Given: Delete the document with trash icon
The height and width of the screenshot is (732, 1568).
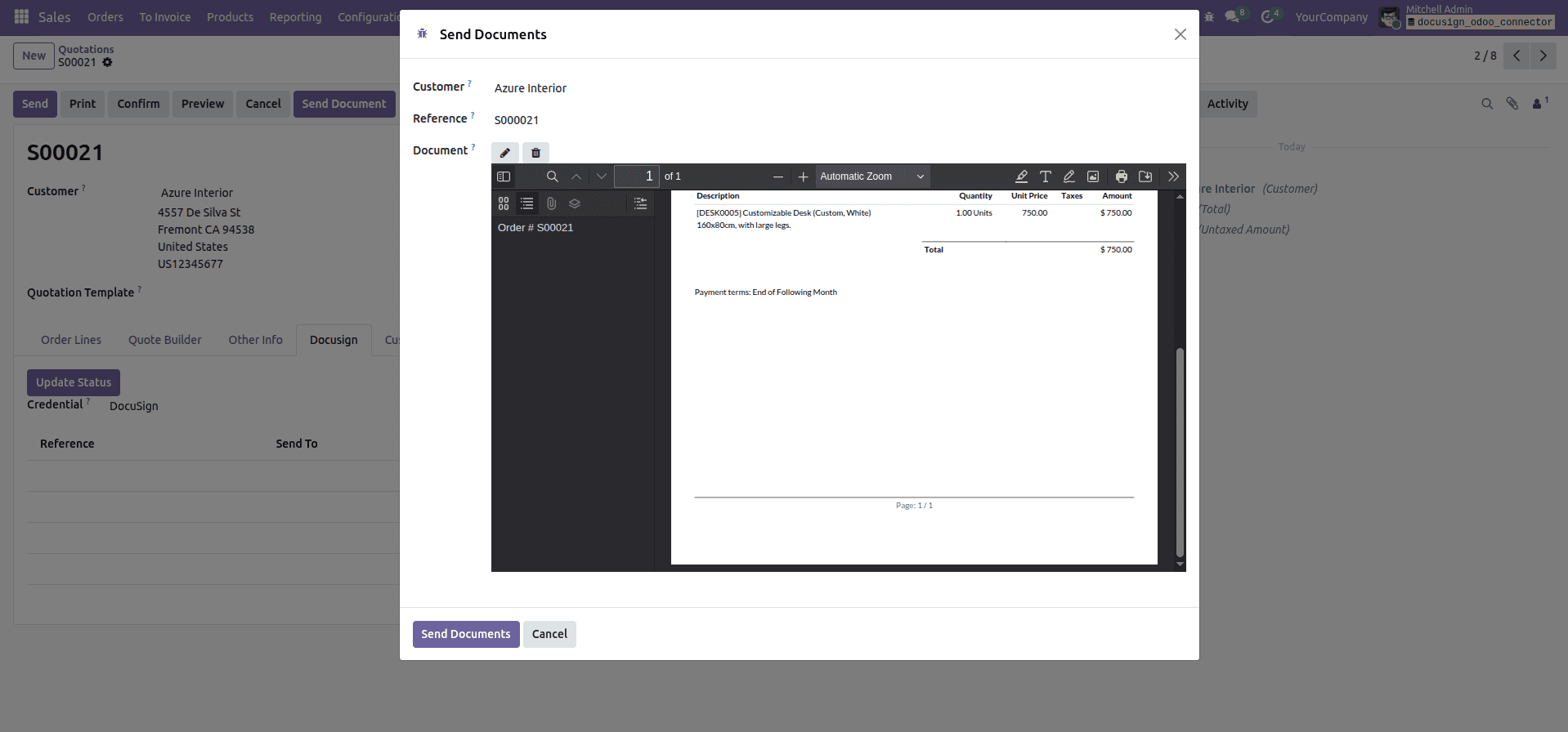Looking at the screenshot, I should point(535,153).
